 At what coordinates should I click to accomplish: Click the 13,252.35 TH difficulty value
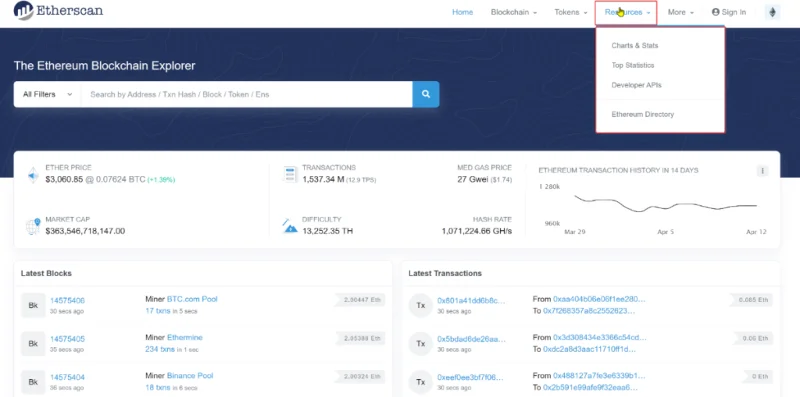point(328,231)
